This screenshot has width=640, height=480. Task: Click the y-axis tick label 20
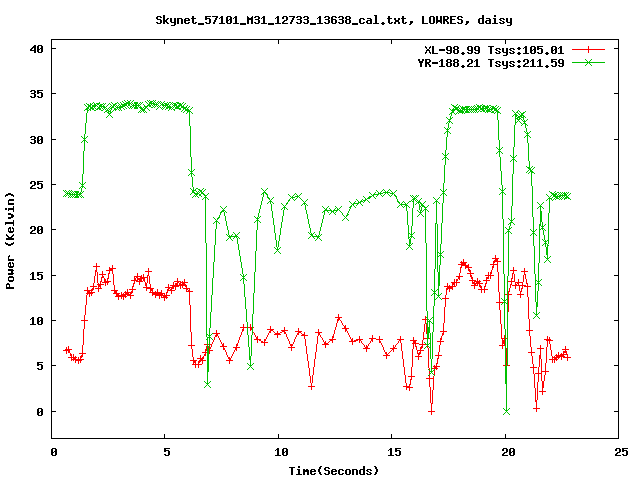point(36,230)
